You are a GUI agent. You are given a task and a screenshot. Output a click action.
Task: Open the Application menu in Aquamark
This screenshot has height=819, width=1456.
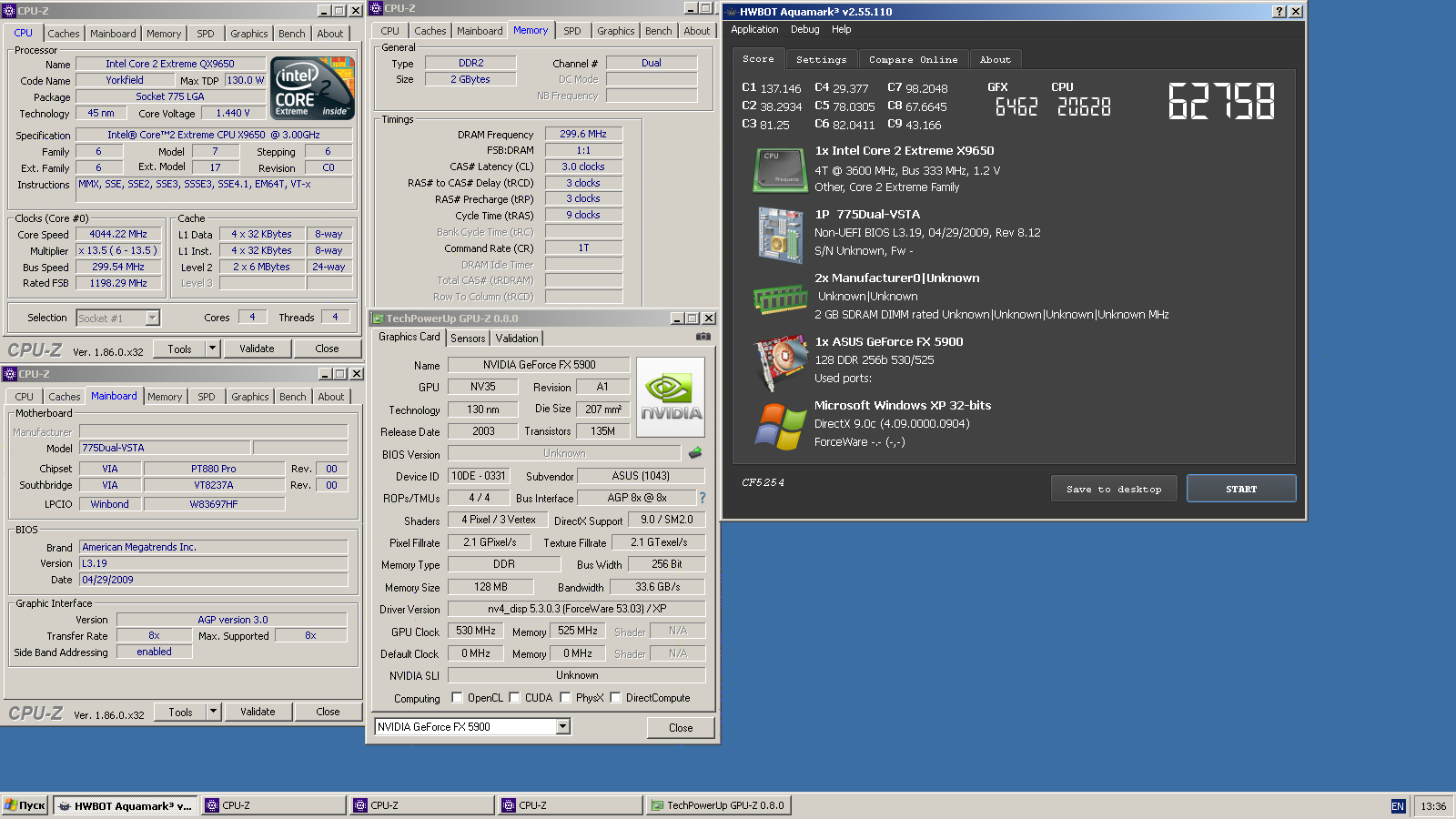pos(754,30)
